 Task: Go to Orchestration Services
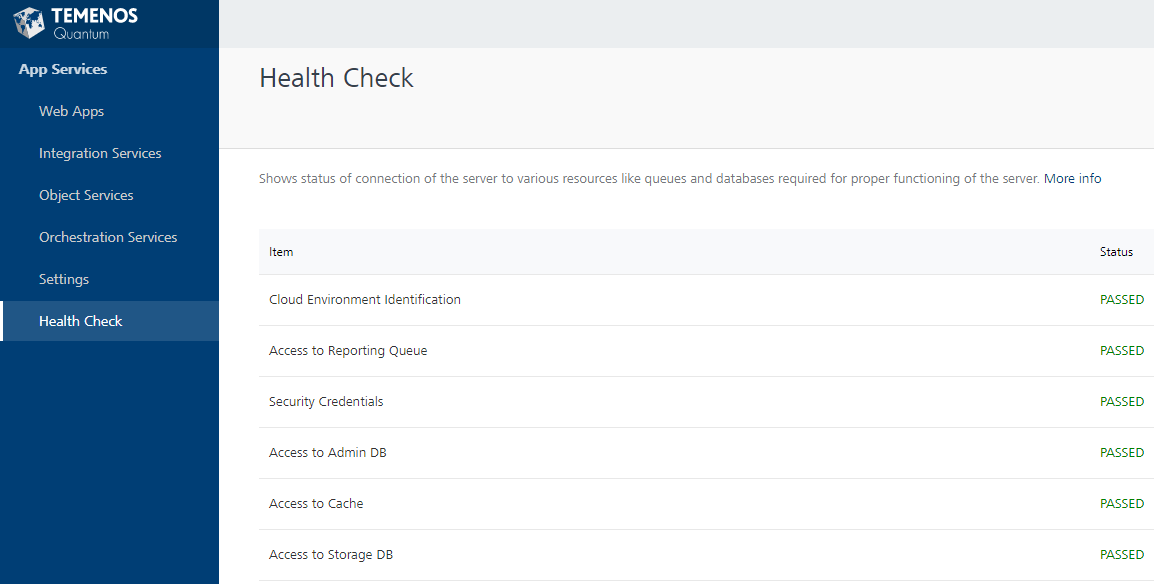(x=108, y=237)
